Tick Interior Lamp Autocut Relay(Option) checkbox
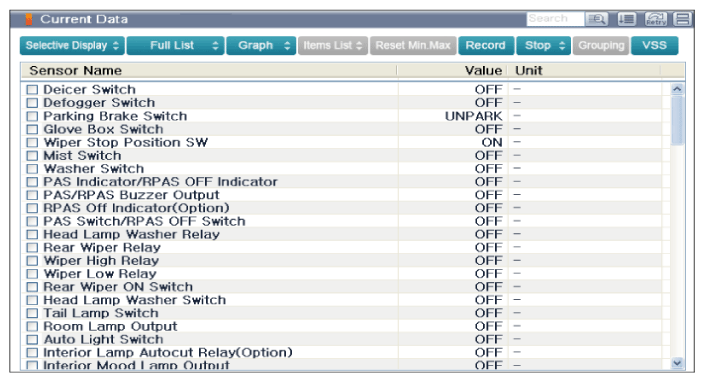Viewport: 704px width, 382px height. pyautogui.click(x=32, y=352)
